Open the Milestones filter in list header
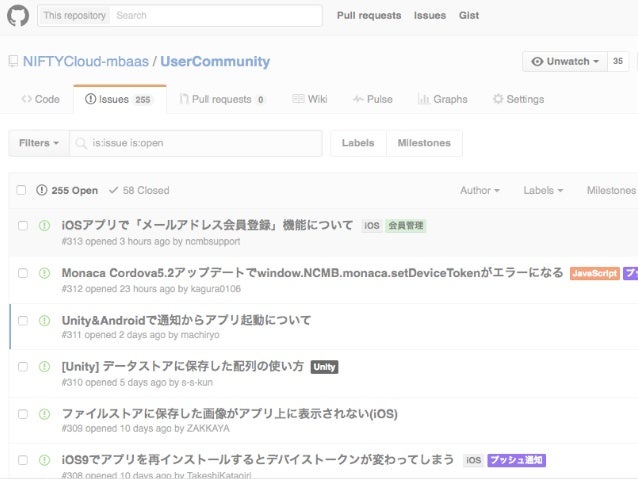The image size is (638, 479). pos(612,190)
